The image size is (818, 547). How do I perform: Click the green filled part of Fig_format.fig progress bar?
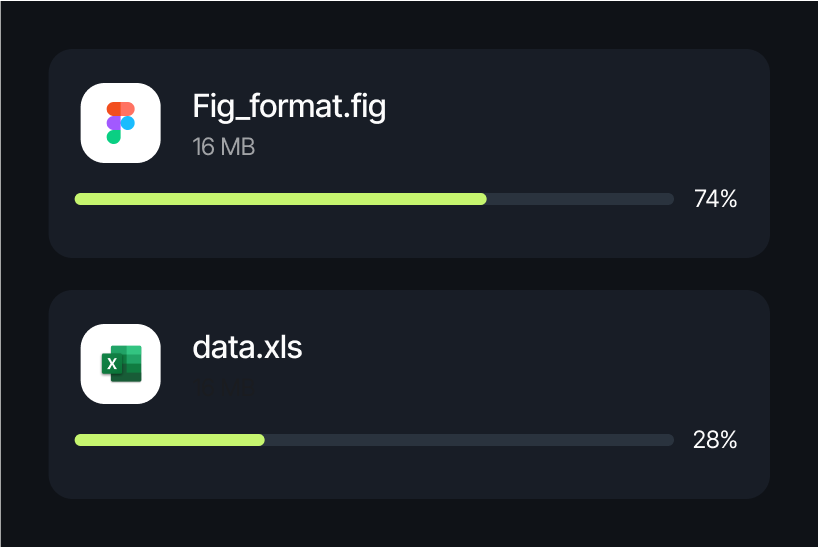click(280, 199)
